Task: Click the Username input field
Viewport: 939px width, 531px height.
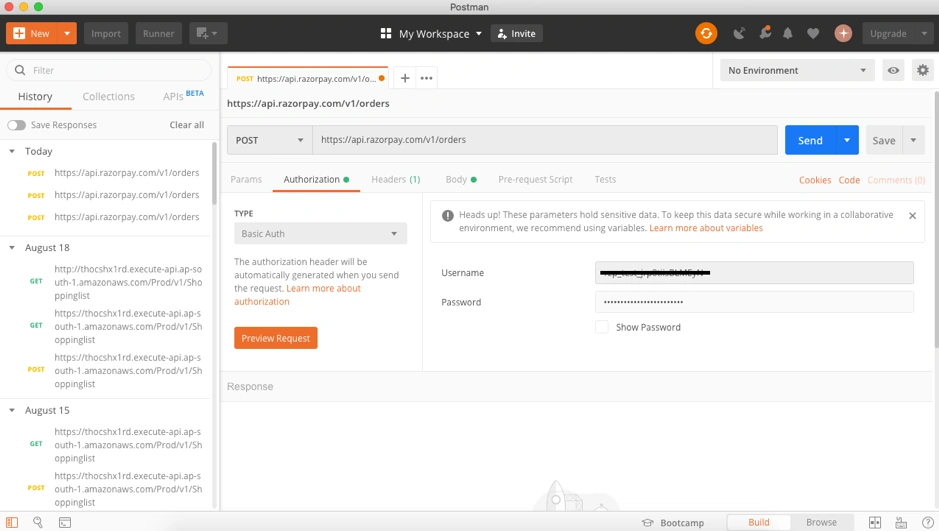Action: (754, 272)
